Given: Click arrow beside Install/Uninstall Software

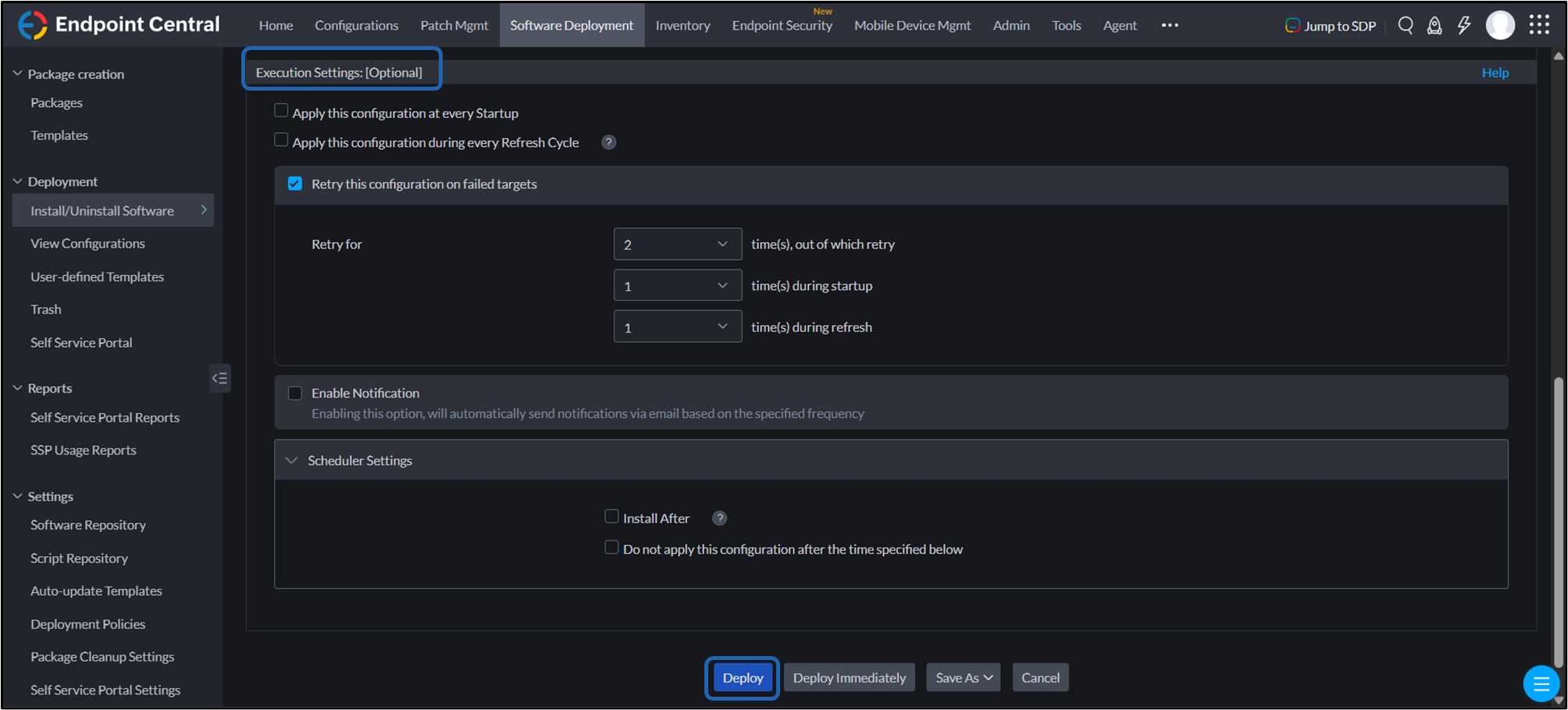Looking at the screenshot, I should pos(204,210).
